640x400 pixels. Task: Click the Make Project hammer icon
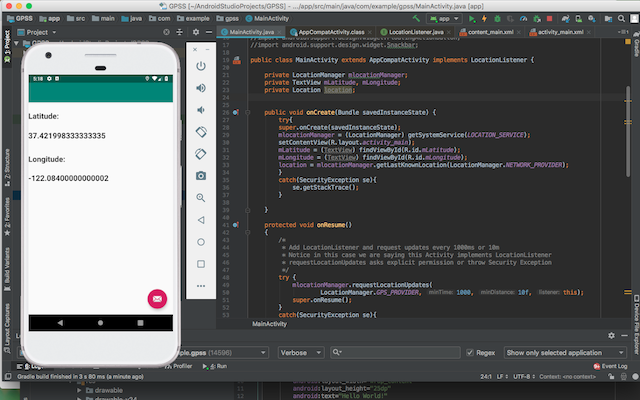point(416,18)
